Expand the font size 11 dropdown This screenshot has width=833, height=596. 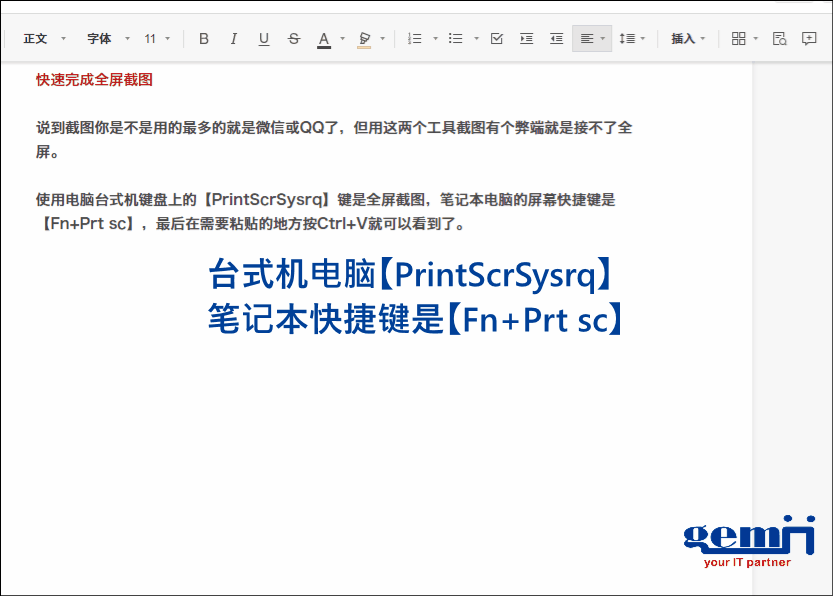pos(157,39)
